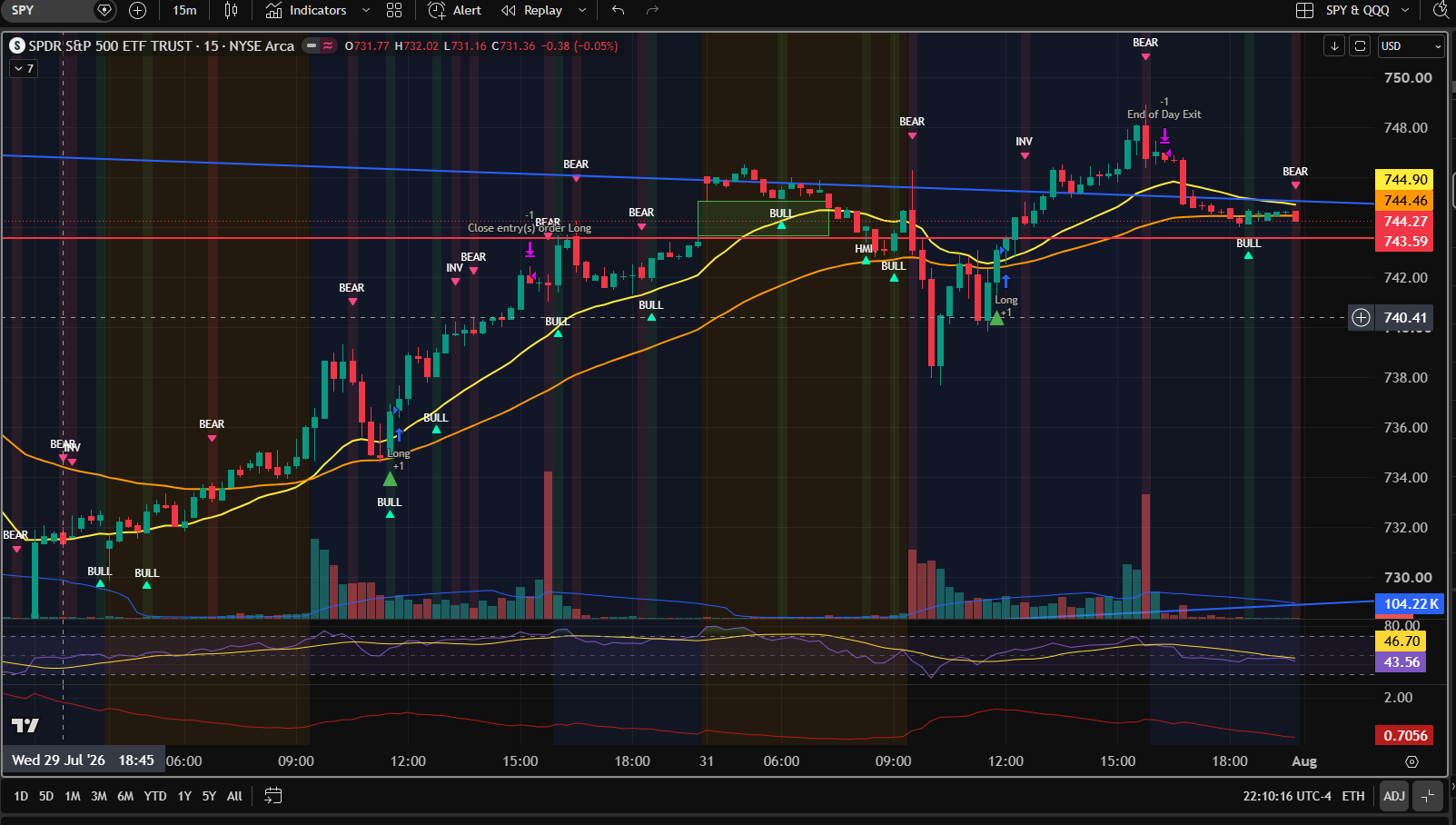Select the 5Y date range

[209, 796]
